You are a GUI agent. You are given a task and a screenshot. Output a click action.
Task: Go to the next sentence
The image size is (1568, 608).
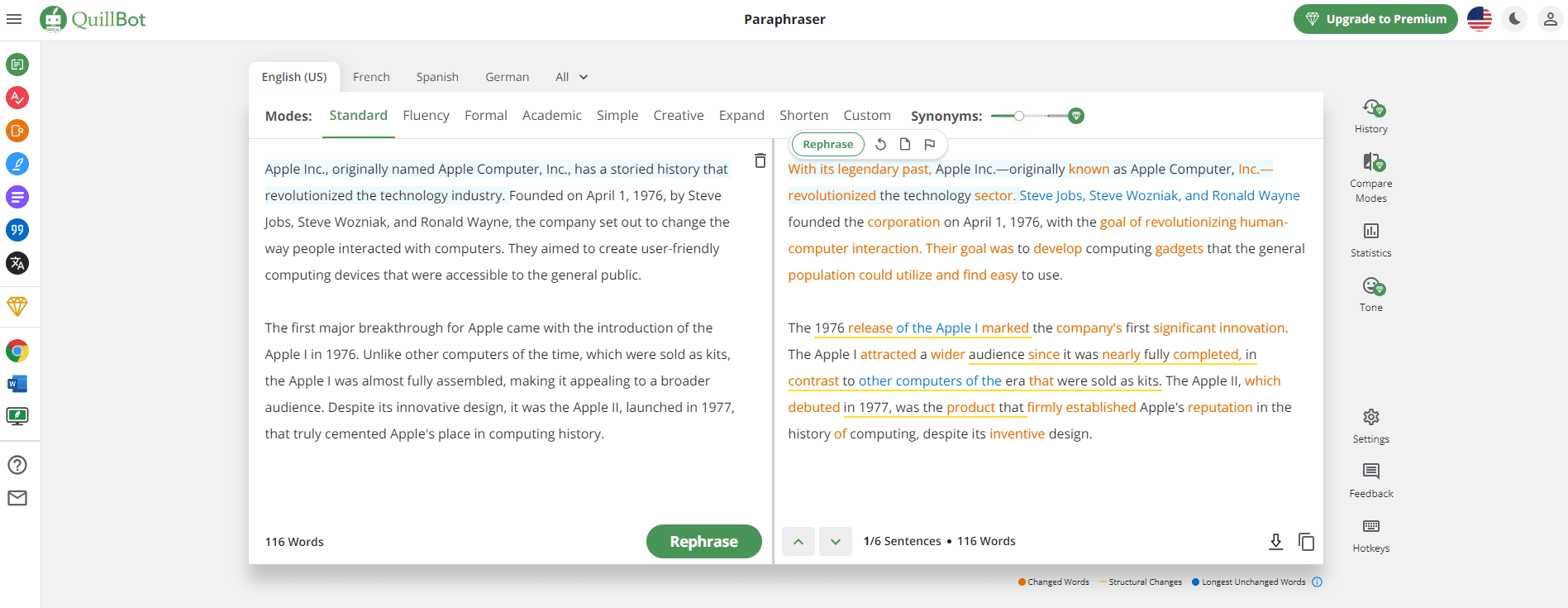(x=836, y=542)
